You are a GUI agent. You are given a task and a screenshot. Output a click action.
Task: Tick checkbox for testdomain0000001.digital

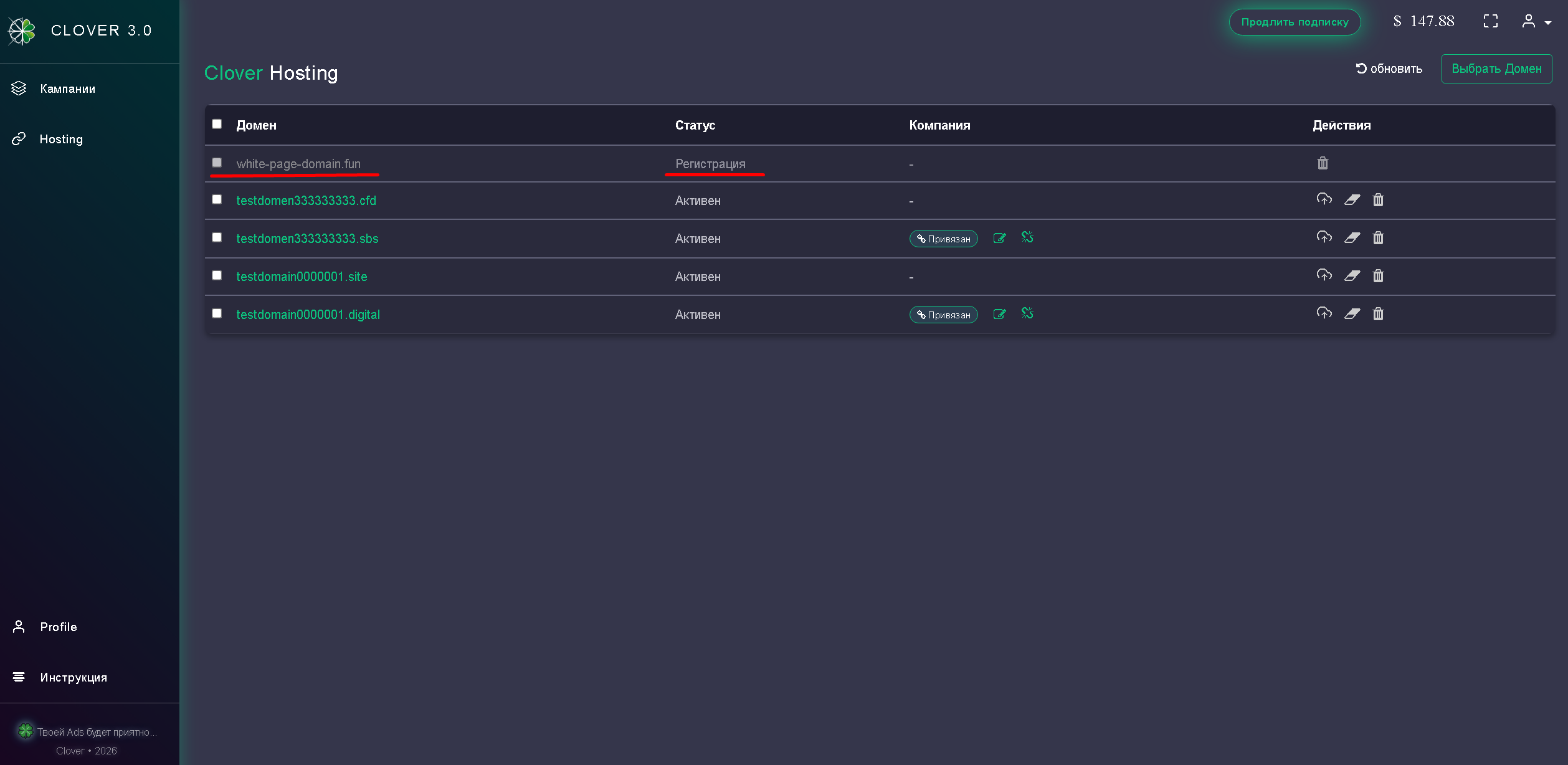point(217,313)
